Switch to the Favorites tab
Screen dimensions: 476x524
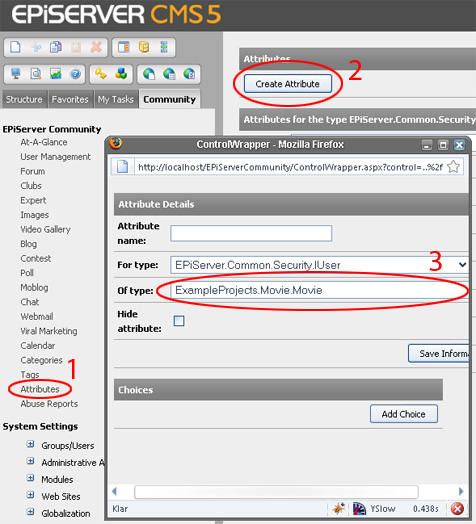[x=70, y=99]
